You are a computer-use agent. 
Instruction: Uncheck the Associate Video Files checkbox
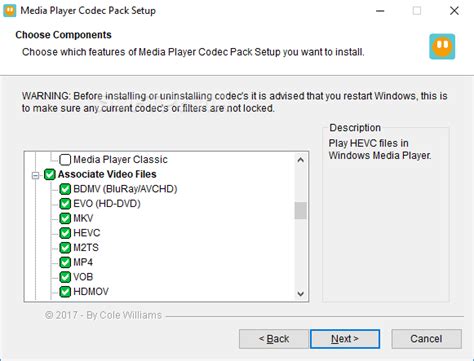(50, 174)
